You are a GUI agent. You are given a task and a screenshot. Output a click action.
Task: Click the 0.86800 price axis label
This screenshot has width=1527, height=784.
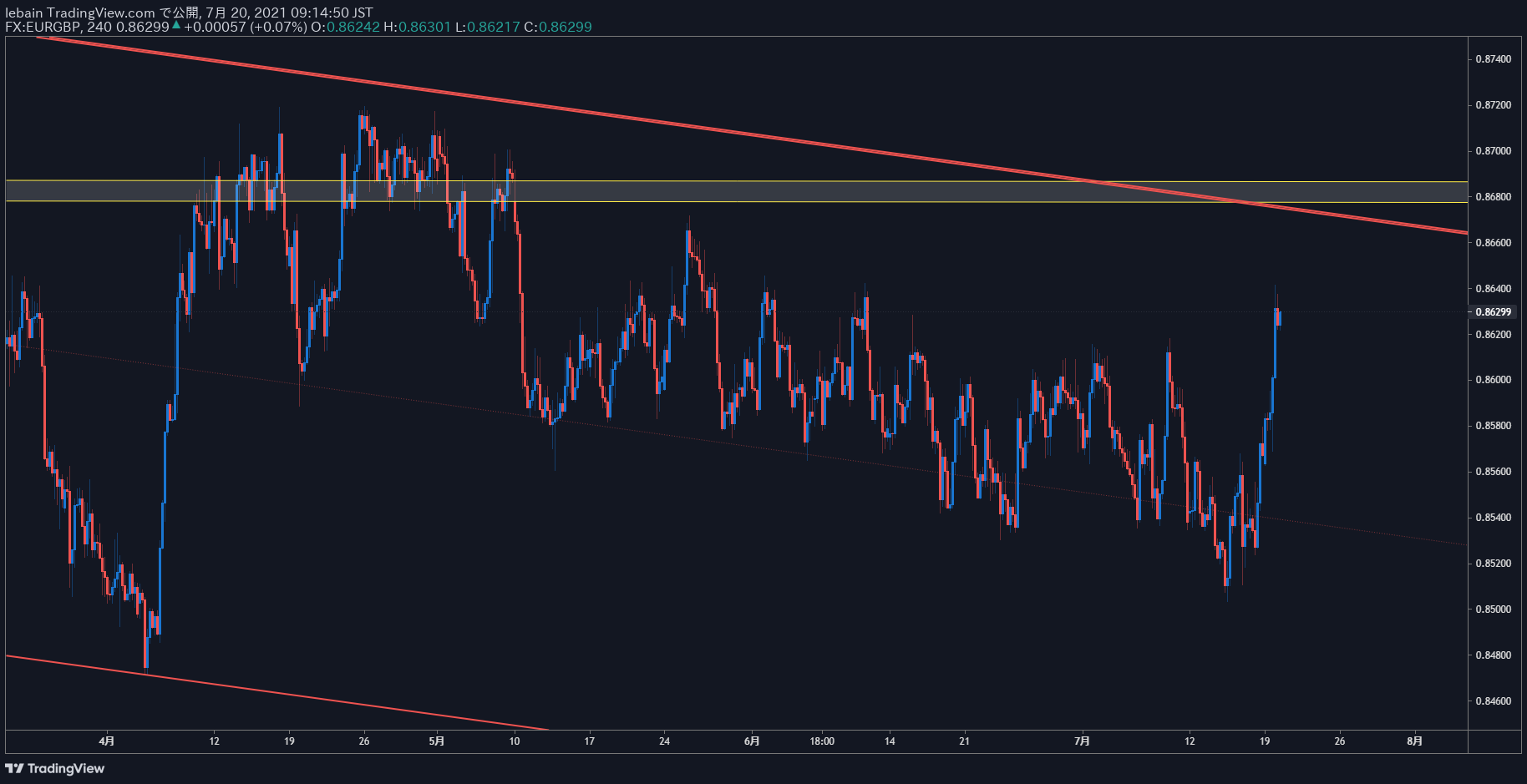click(x=1493, y=197)
